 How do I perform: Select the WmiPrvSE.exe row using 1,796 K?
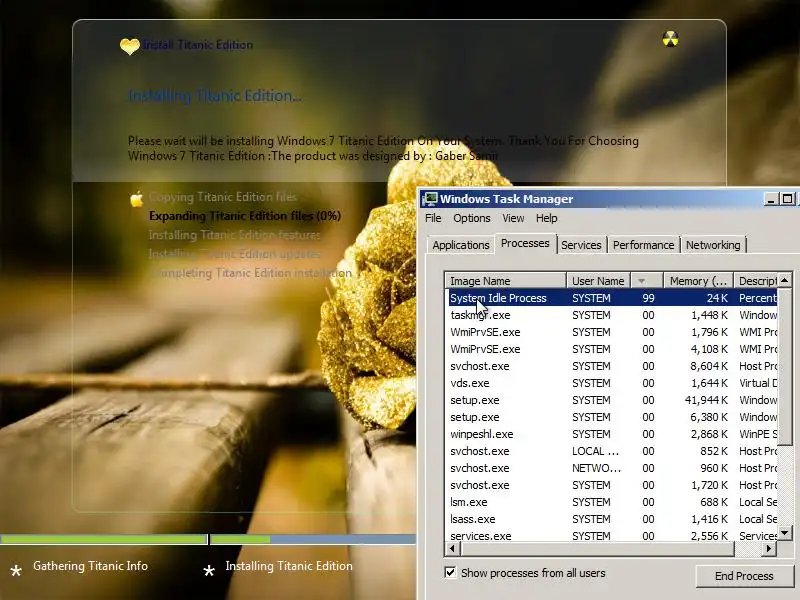click(x=612, y=332)
